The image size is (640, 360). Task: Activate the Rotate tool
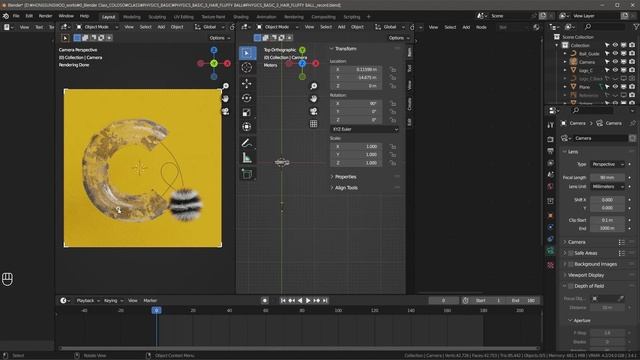click(247, 98)
